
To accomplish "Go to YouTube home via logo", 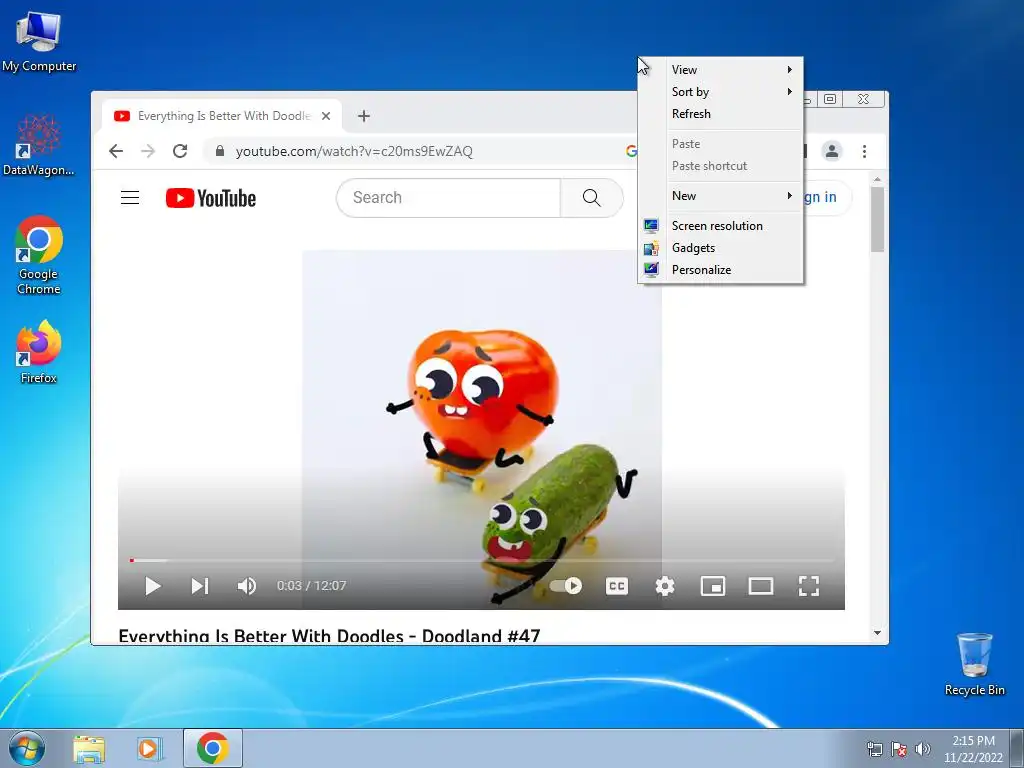I will pyautogui.click(x=210, y=198).
